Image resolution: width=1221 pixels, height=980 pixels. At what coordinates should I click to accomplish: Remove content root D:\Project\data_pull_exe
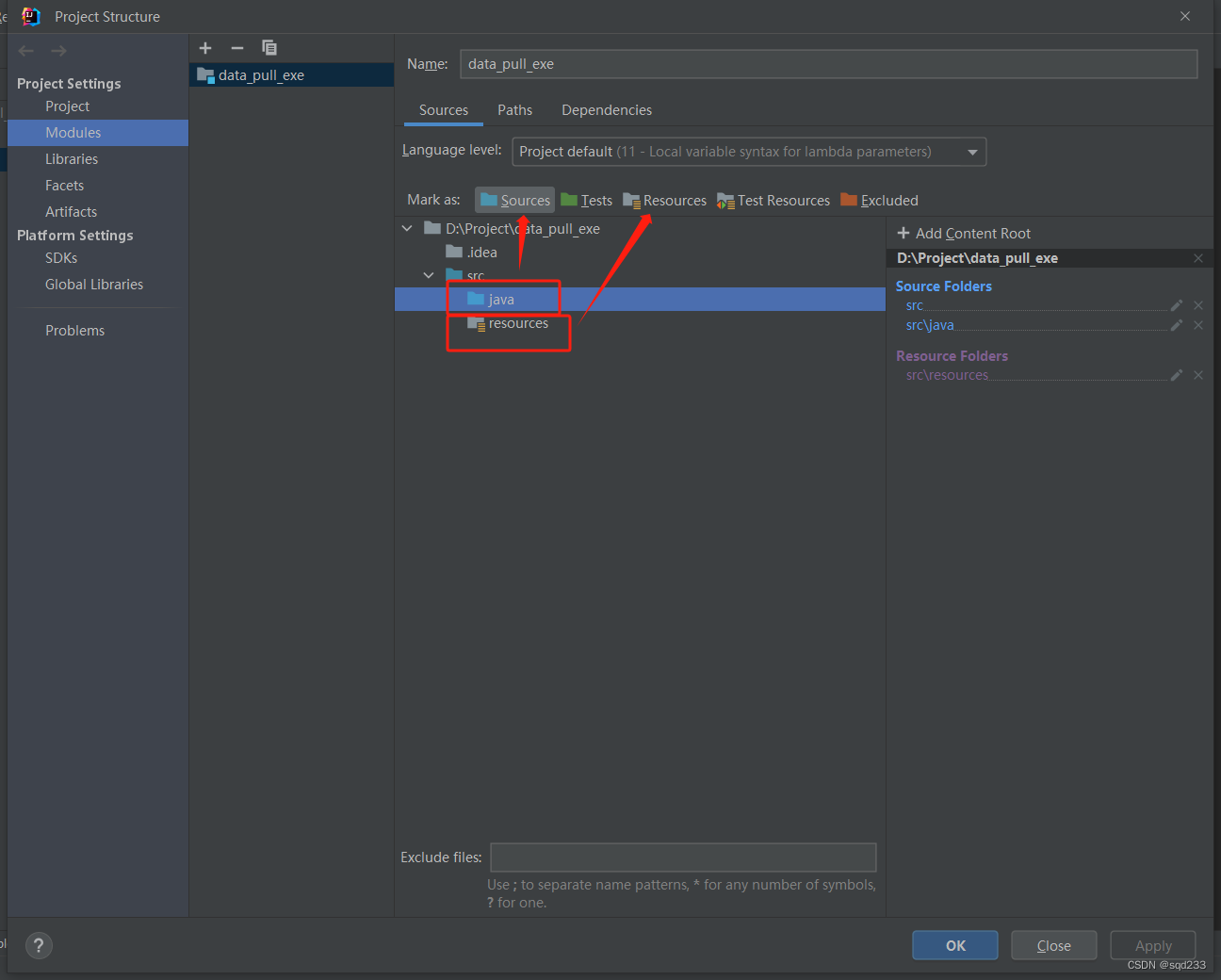[1198, 258]
